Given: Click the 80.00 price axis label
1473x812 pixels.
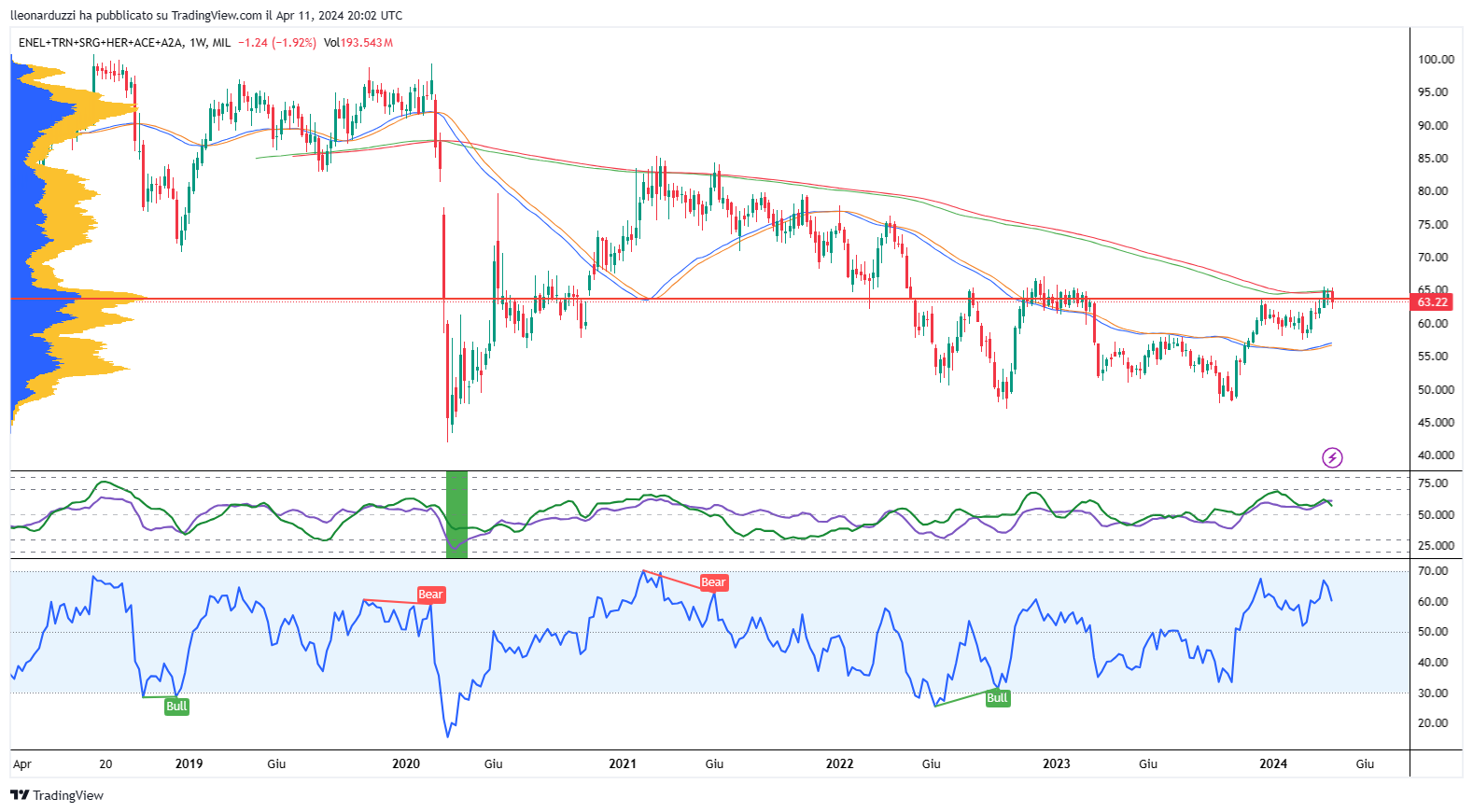Looking at the screenshot, I should point(1433,191).
